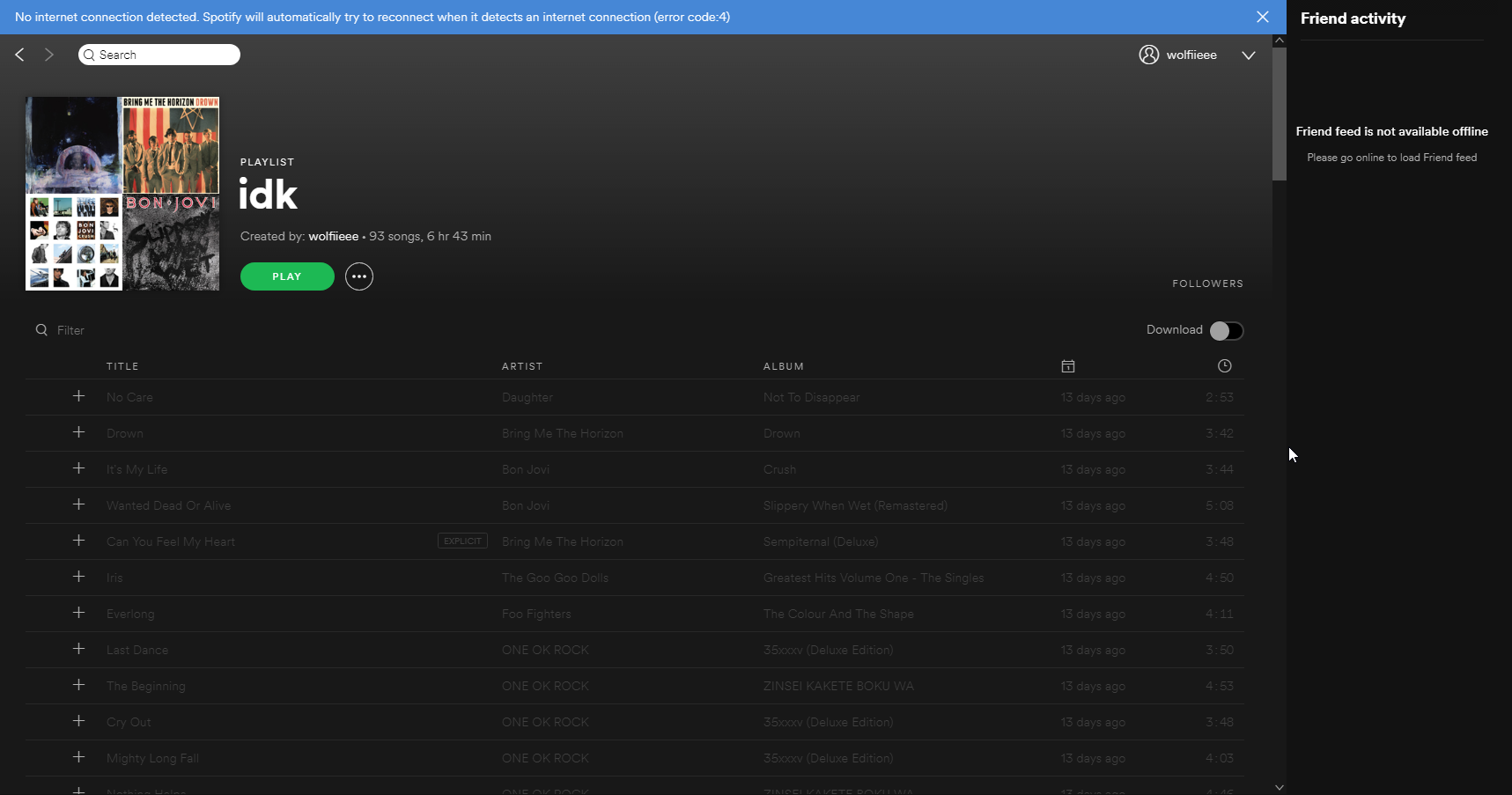The width and height of the screenshot is (1512, 795).
Task: Add Mighty Long Fall with plus icon
Action: pos(78,757)
